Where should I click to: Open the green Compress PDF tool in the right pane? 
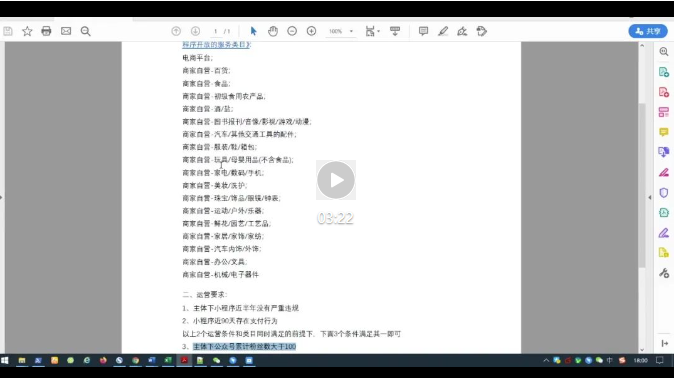(x=664, y=212)
